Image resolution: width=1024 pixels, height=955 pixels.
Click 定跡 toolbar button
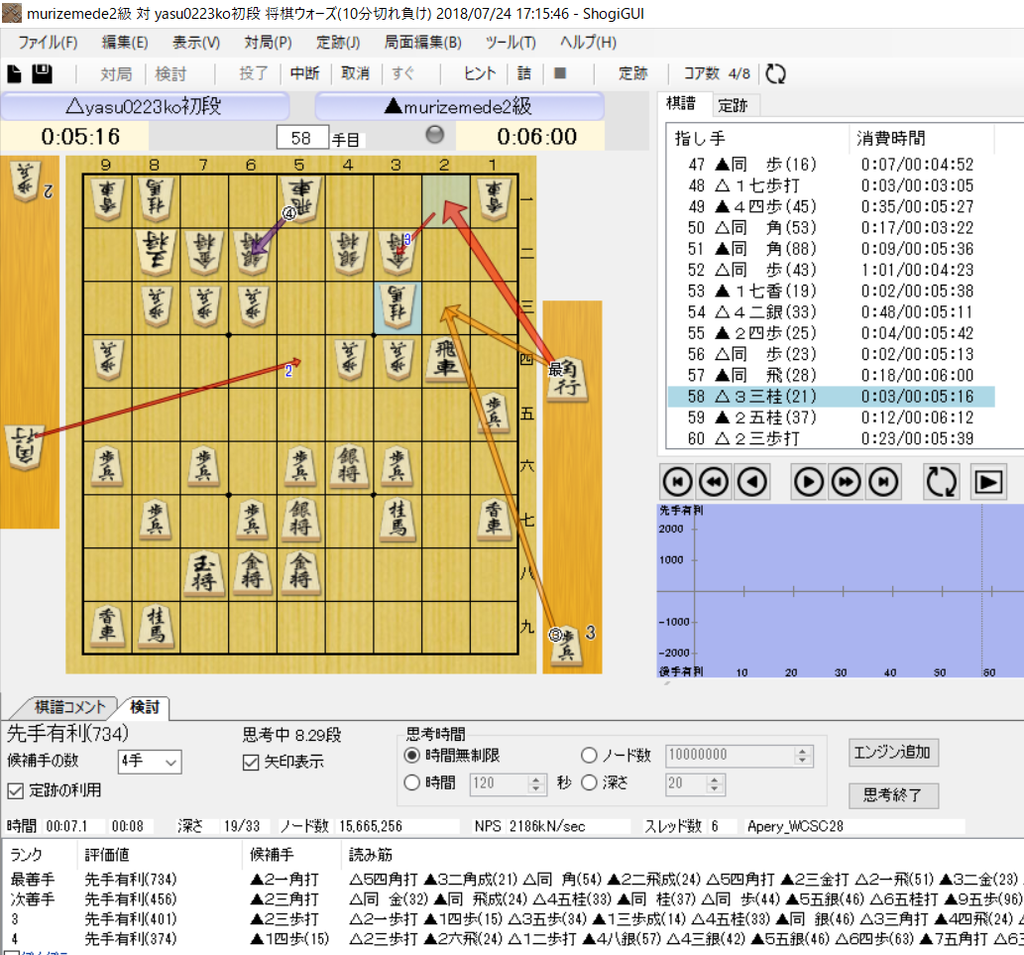pyautogui.click(x=633, y=73)
